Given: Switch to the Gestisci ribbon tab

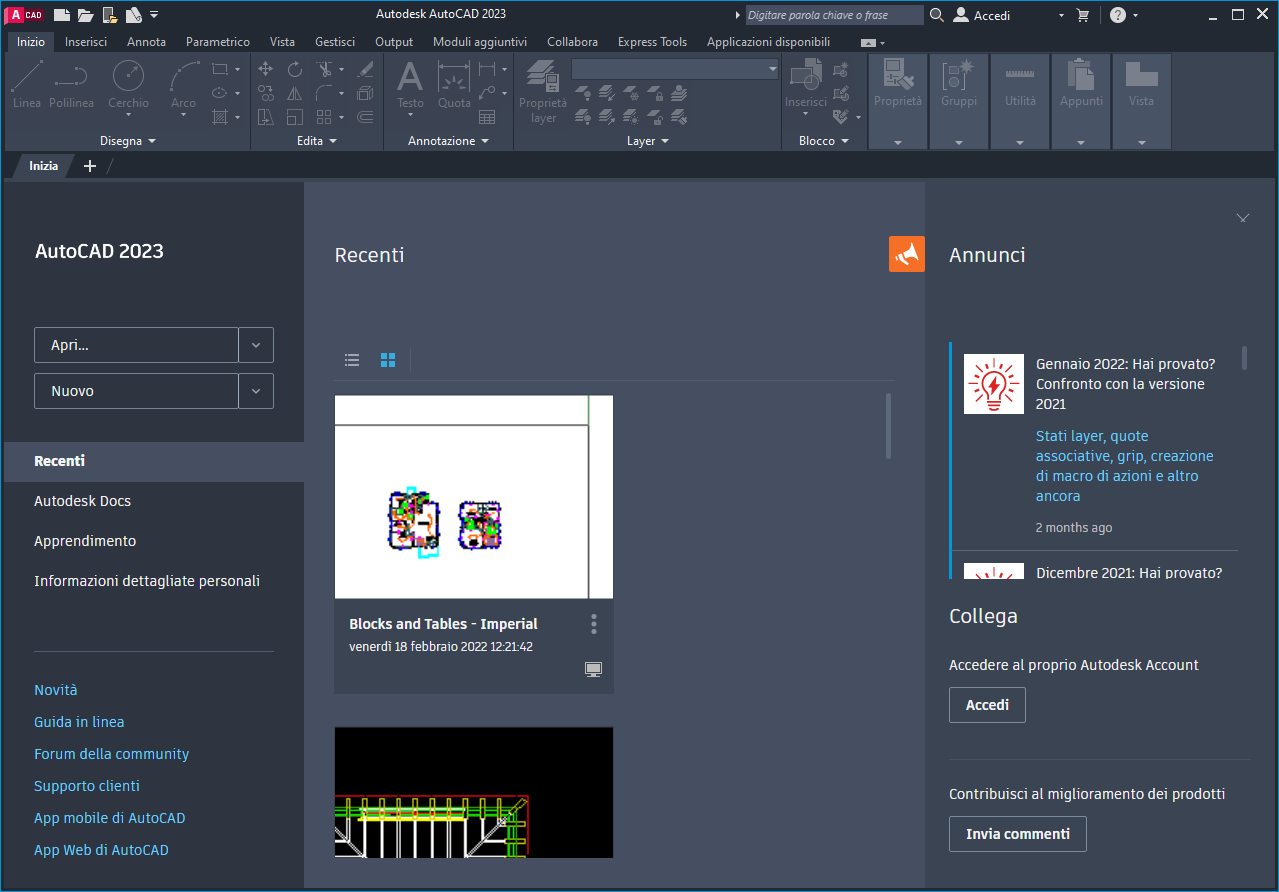Looking at the screenshot, I should pos(335,42).
